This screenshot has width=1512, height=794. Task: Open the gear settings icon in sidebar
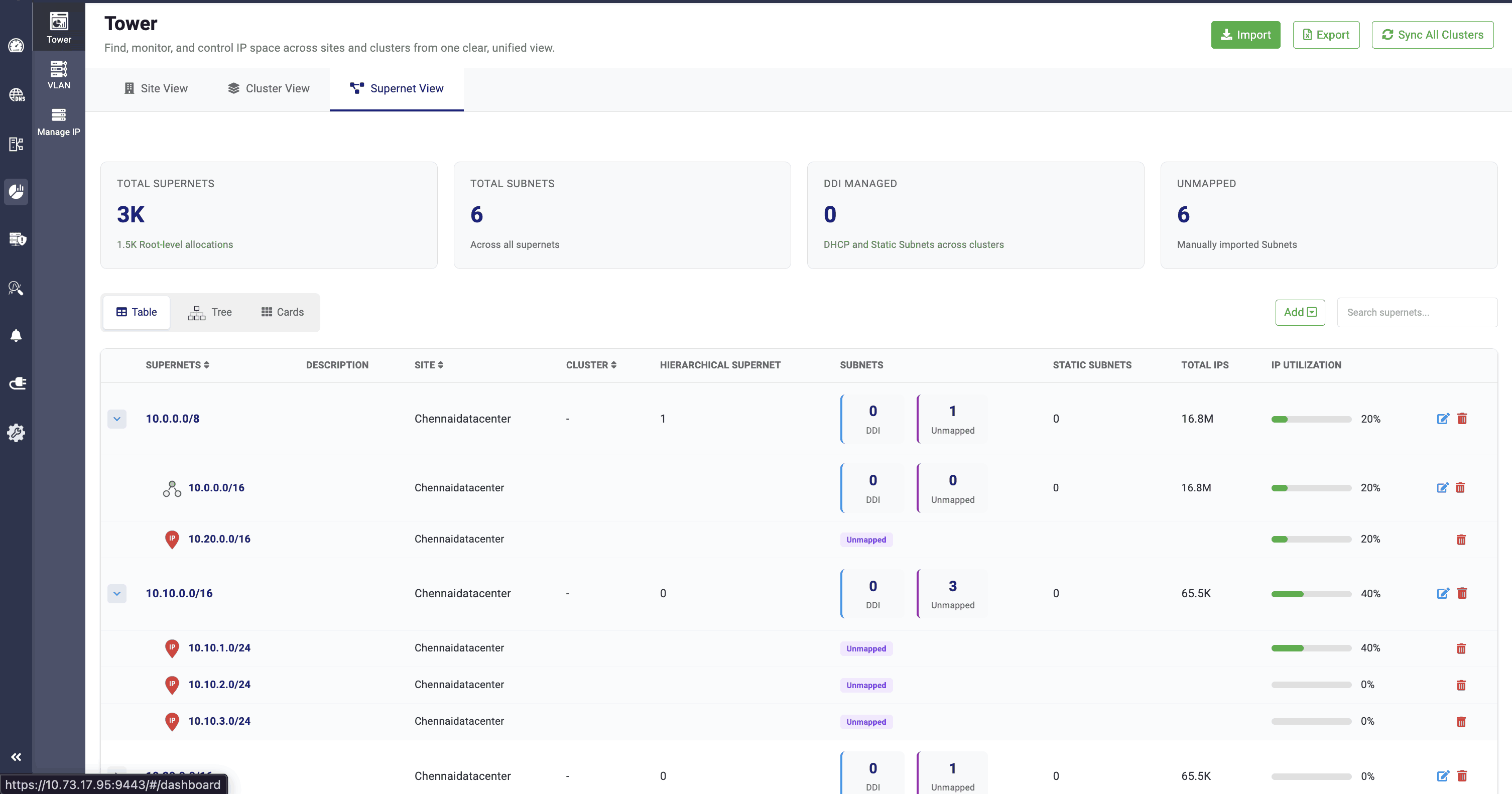tap(16, 433)
